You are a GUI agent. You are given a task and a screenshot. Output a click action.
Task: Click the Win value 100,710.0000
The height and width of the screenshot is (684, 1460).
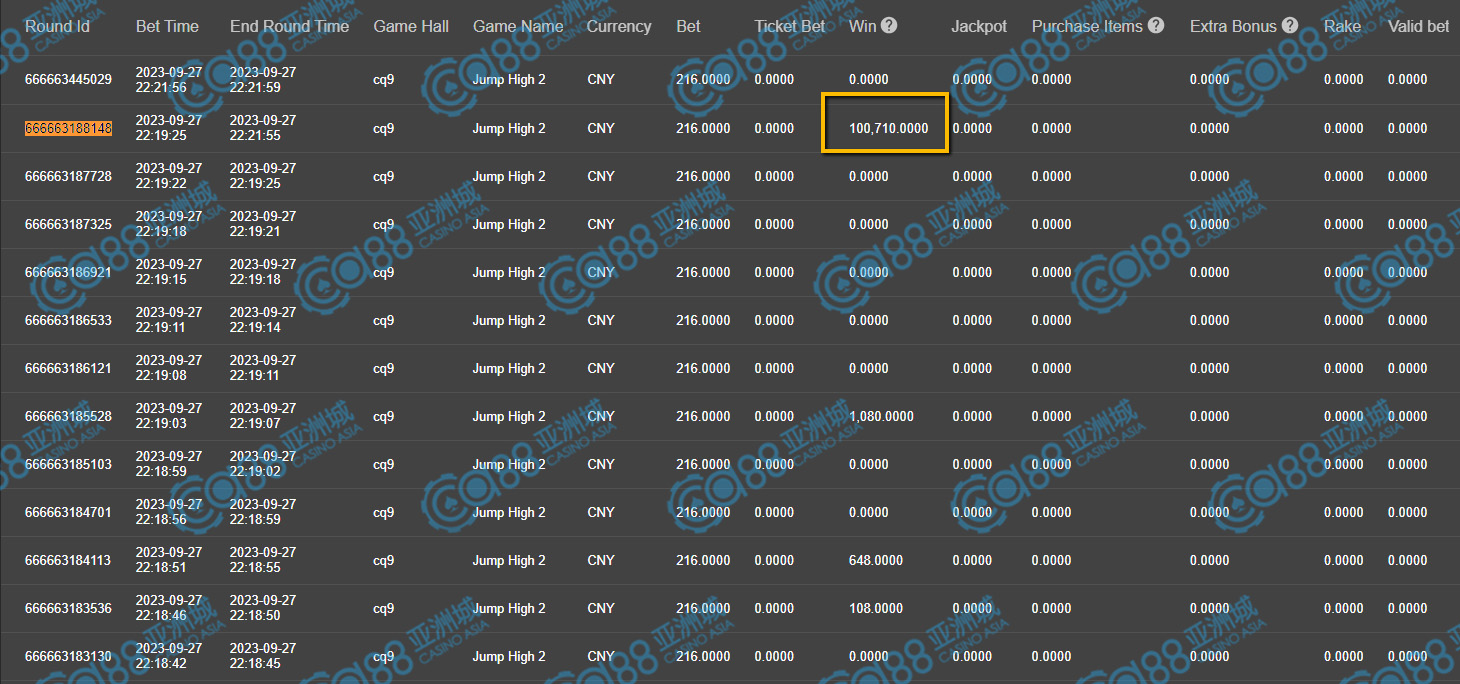pos(889,128)
